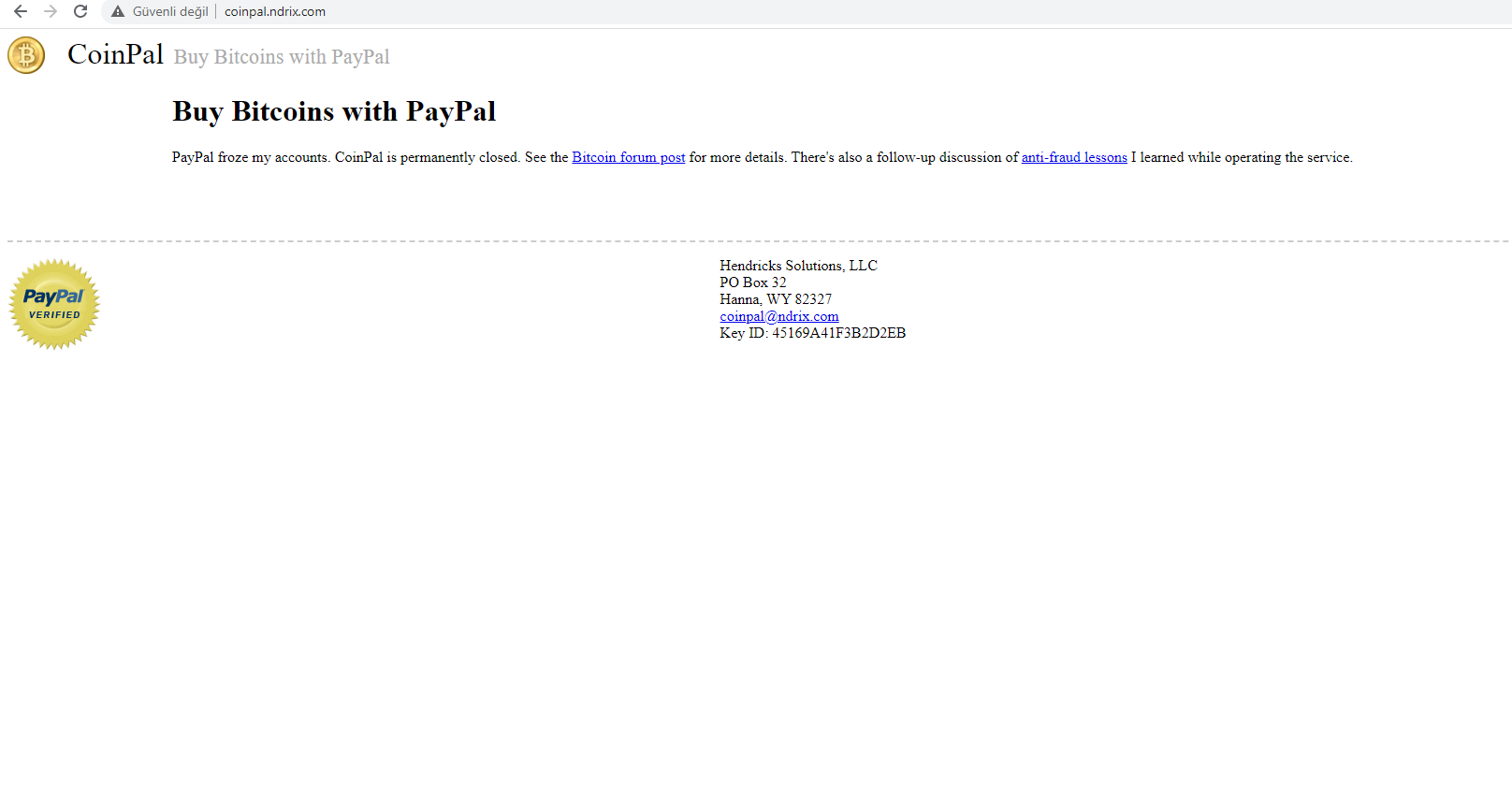Click the 'PO Box 32' address line
1512x811 pixels.
tap(753, 282)
